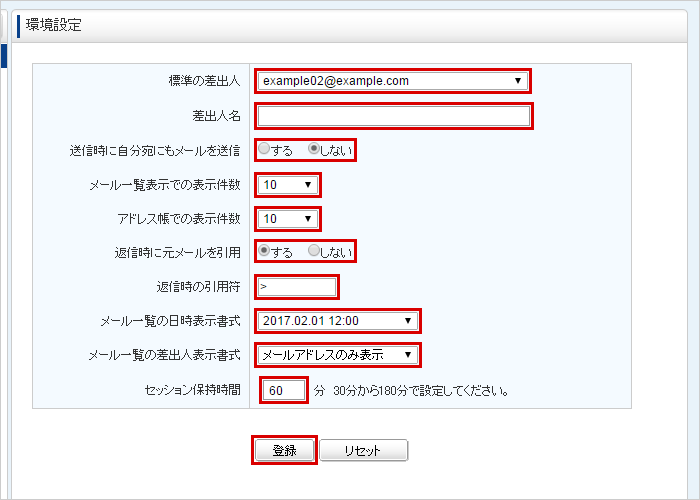Click the 環境設定 heading text

pos(54,25)
